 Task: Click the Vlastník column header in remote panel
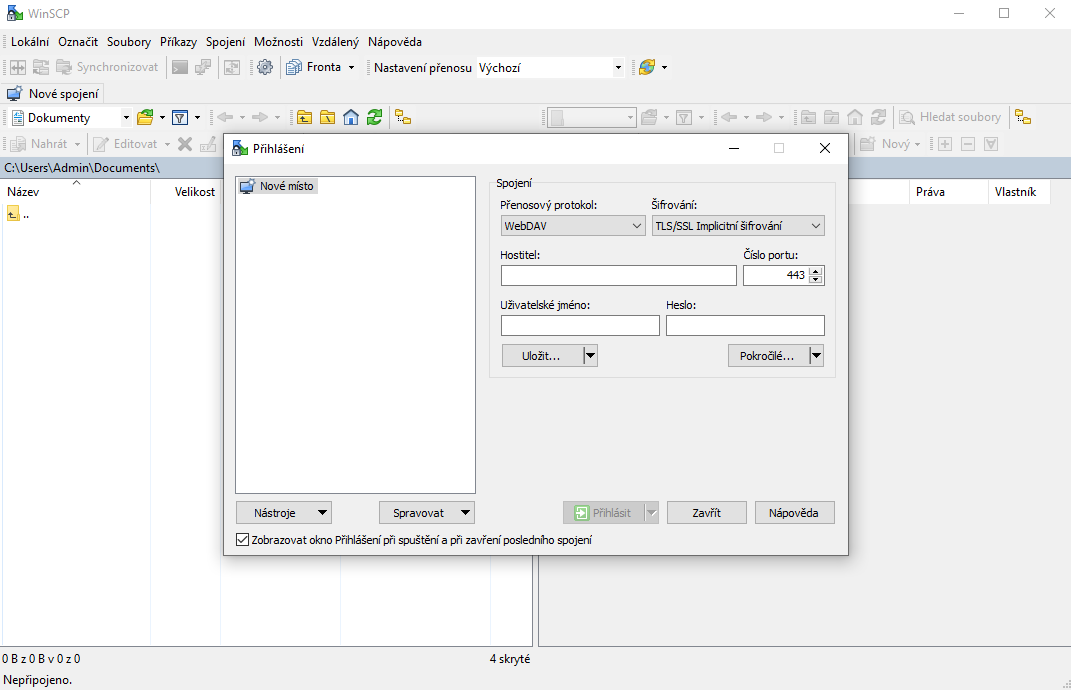pyautogui.click(x=1018, y=192)
